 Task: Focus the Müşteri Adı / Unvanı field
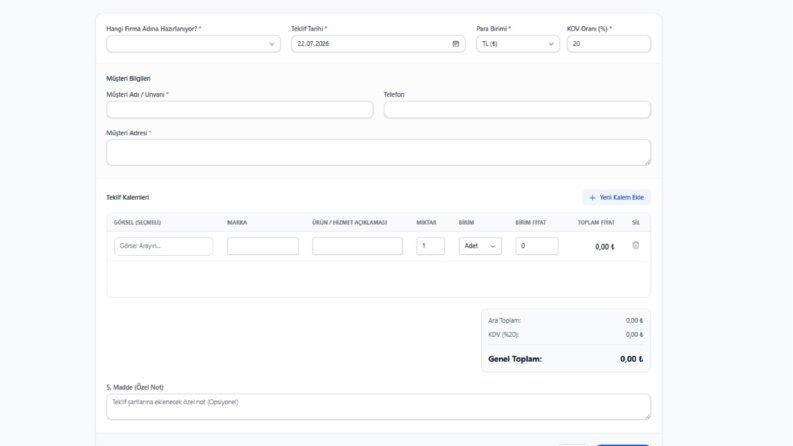(240, 110)
